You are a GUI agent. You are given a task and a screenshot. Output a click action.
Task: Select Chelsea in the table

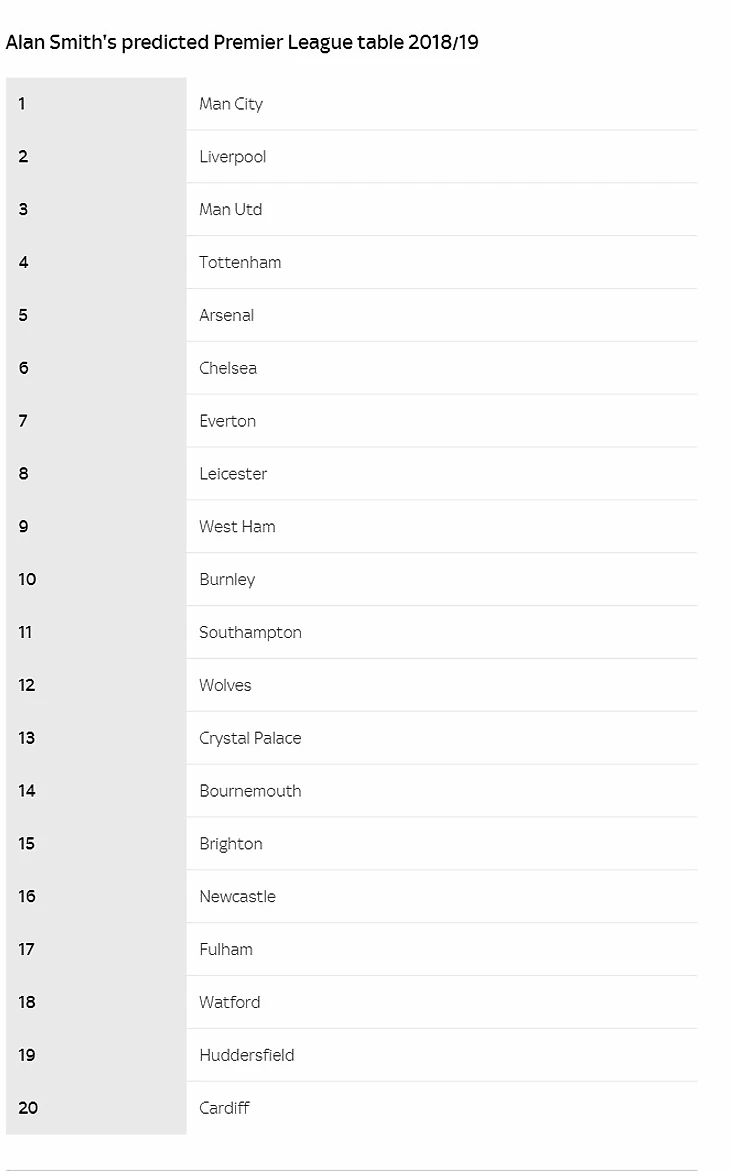pyautogui.click(x=228, y=368)
